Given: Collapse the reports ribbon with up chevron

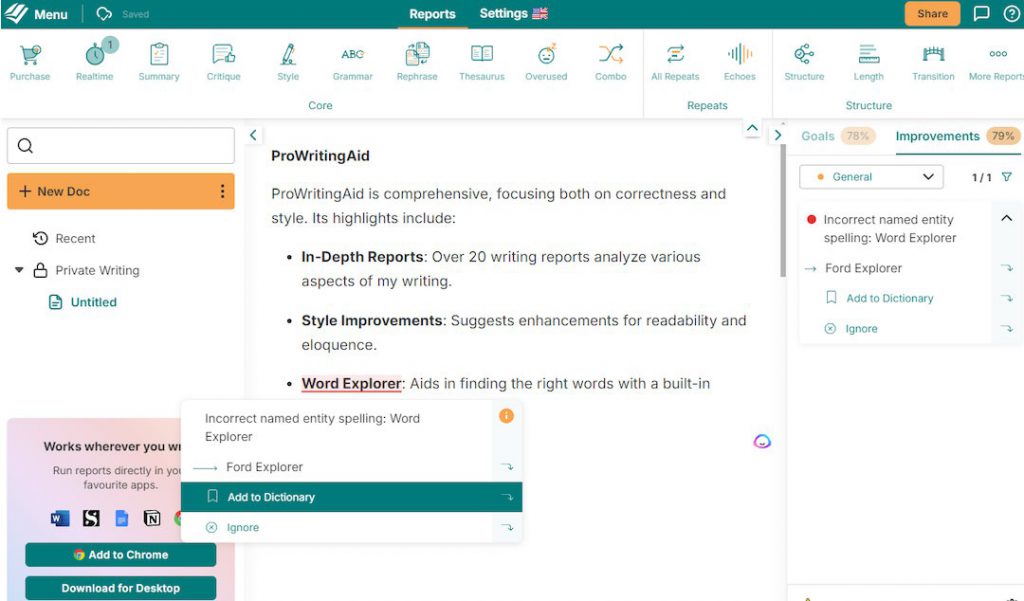Looking at the screenshot, I should 752,128.
